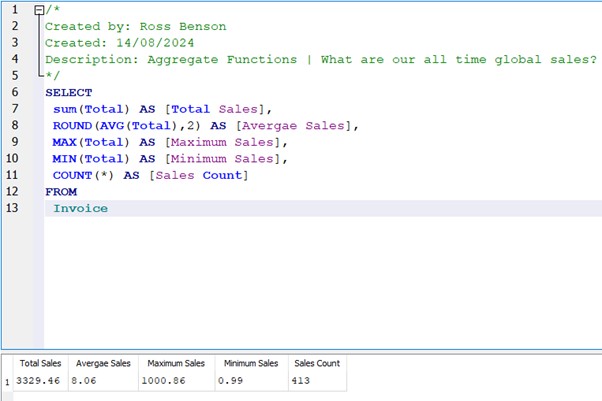Place cursor on the Invoice table name

click(x=80, y=208)
